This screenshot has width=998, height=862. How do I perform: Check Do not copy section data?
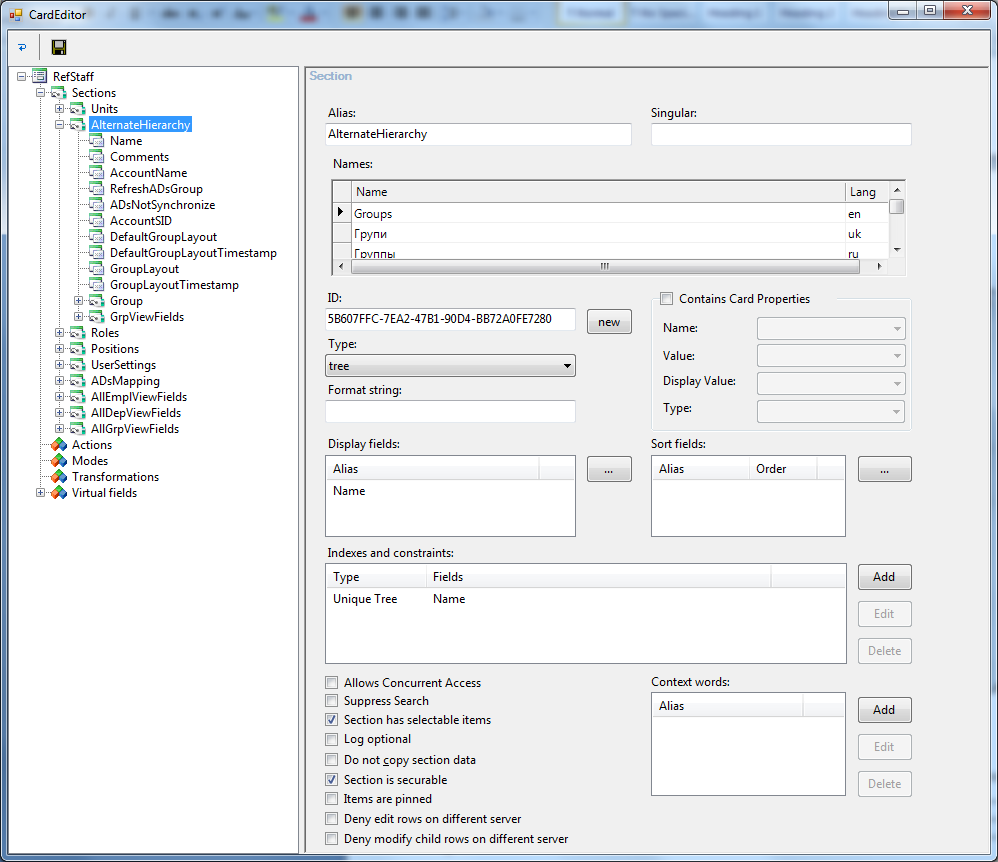click(332, 760)
